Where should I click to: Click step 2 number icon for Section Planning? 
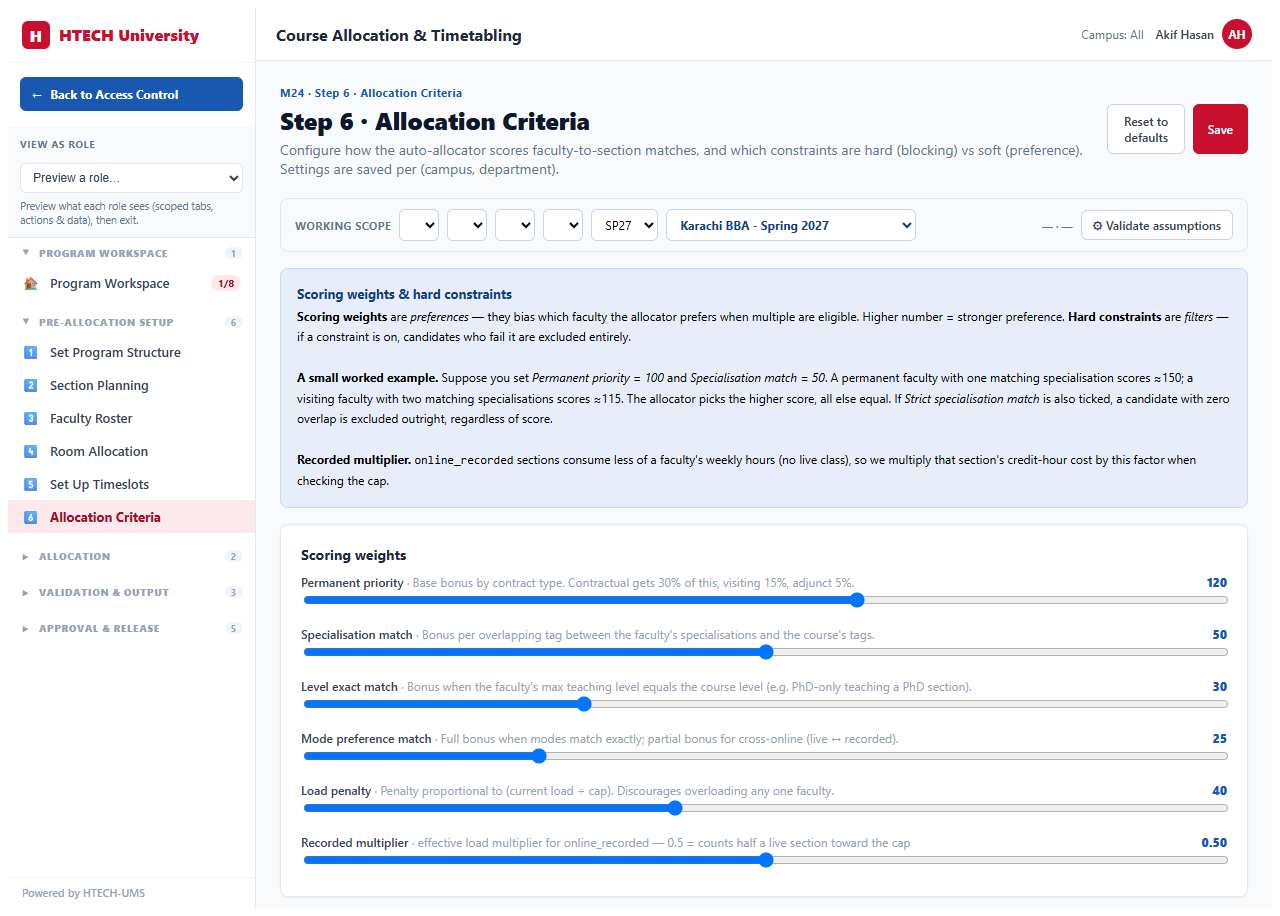(x=30, y=385)
